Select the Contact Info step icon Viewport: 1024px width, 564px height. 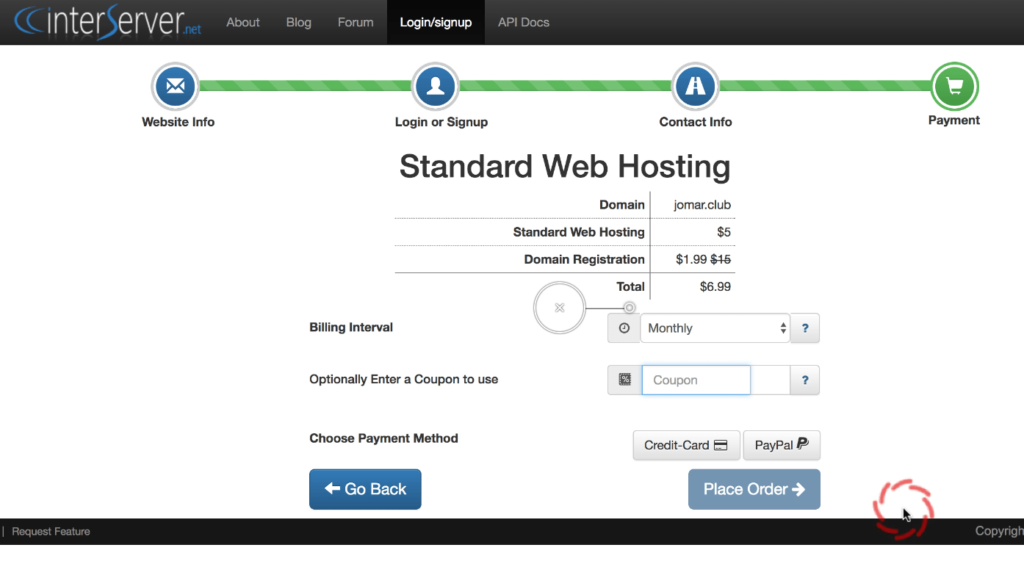(x=695, y=86)
